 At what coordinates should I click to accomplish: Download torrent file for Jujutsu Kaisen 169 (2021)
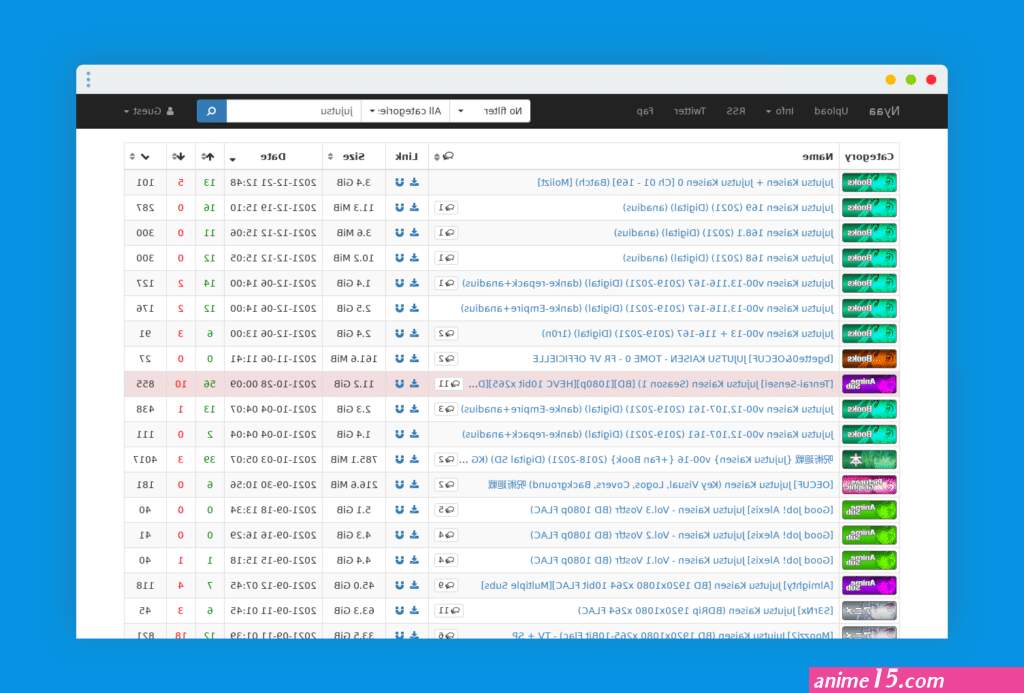click(x=414, y=208)
